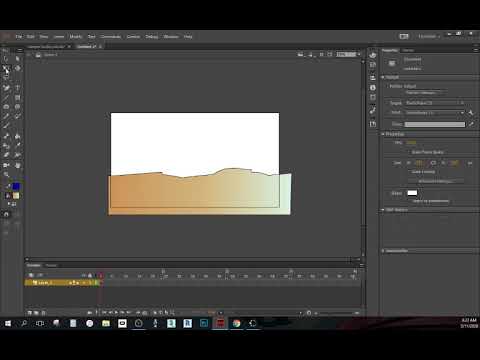The image size is (480, 360).
Task: Expand the Accessibility section
Action: (383, 251)
